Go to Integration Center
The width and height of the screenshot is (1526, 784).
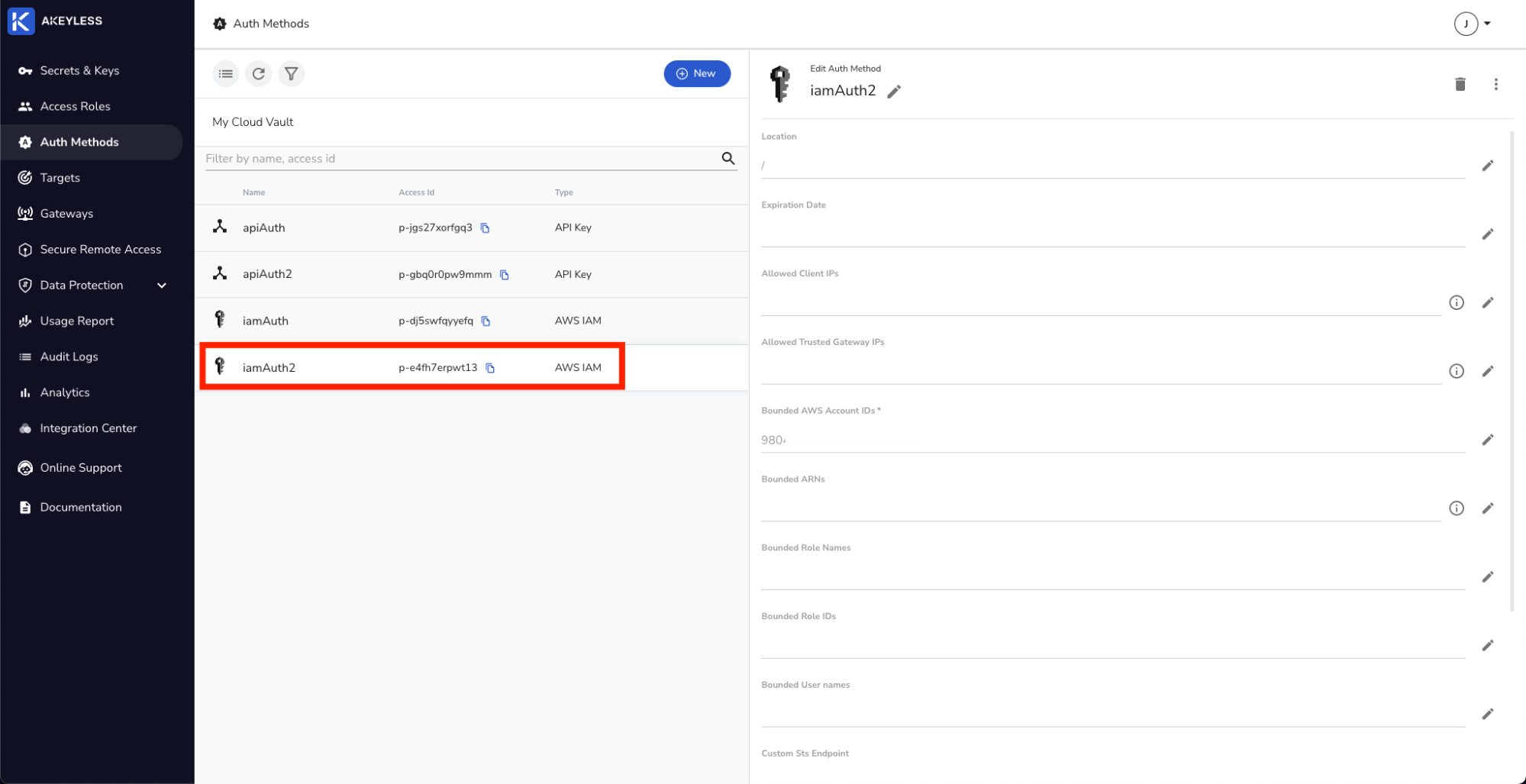click(88, 428)
